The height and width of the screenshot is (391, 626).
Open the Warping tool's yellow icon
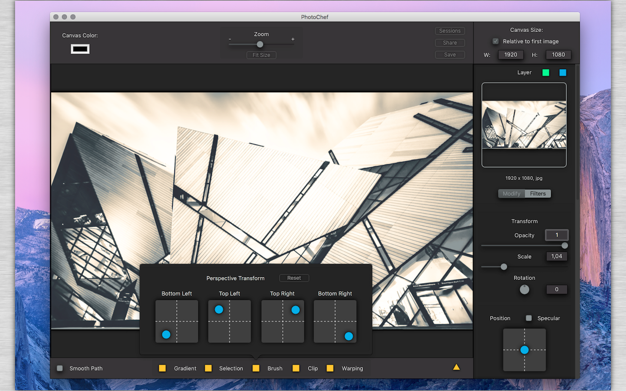pyautogui.click(x=330, y=368)
